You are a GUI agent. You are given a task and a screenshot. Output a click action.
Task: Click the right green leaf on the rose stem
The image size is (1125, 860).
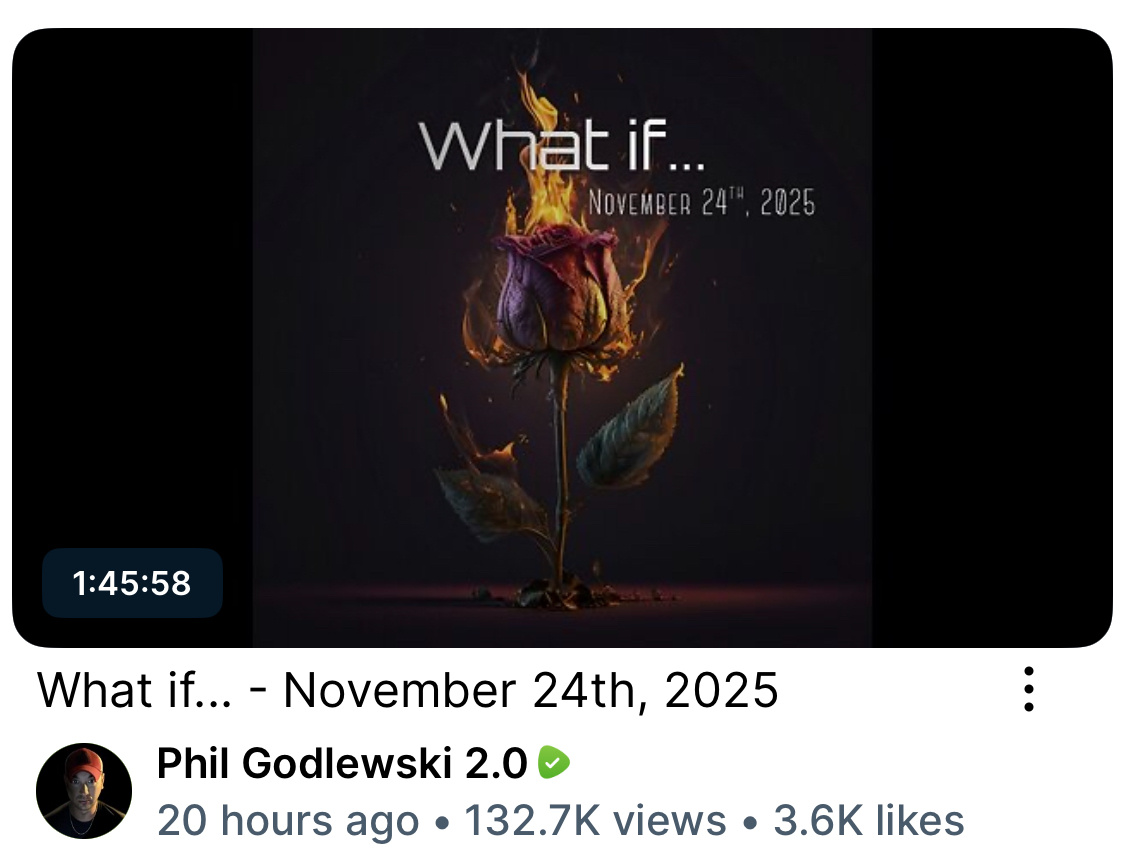(x=631, y=427)
